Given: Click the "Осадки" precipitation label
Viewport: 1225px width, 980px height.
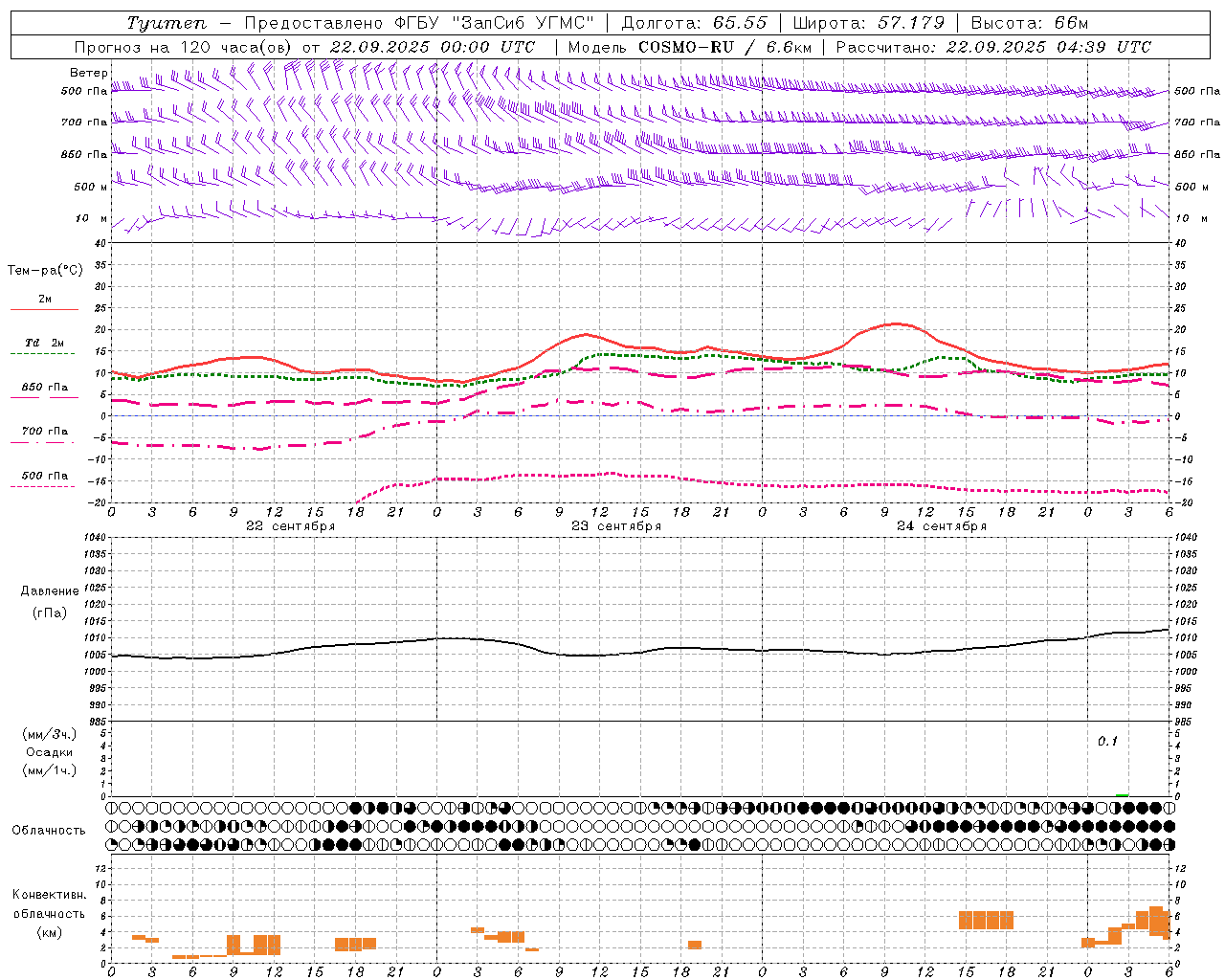Looking at the screenshot, I should tap(50, 752).
